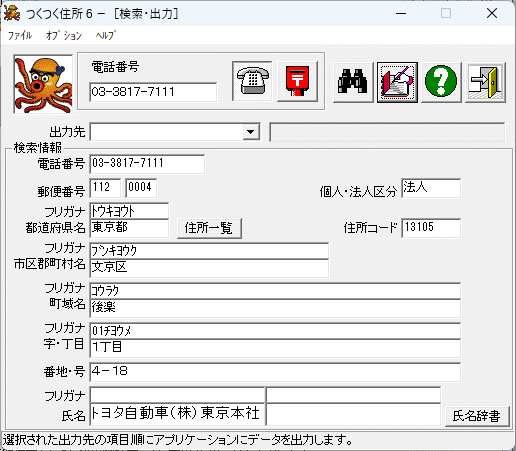Viewport: 516px width, 451px height.
Task: Click the top 電話番号 input field
Action: 153,92
